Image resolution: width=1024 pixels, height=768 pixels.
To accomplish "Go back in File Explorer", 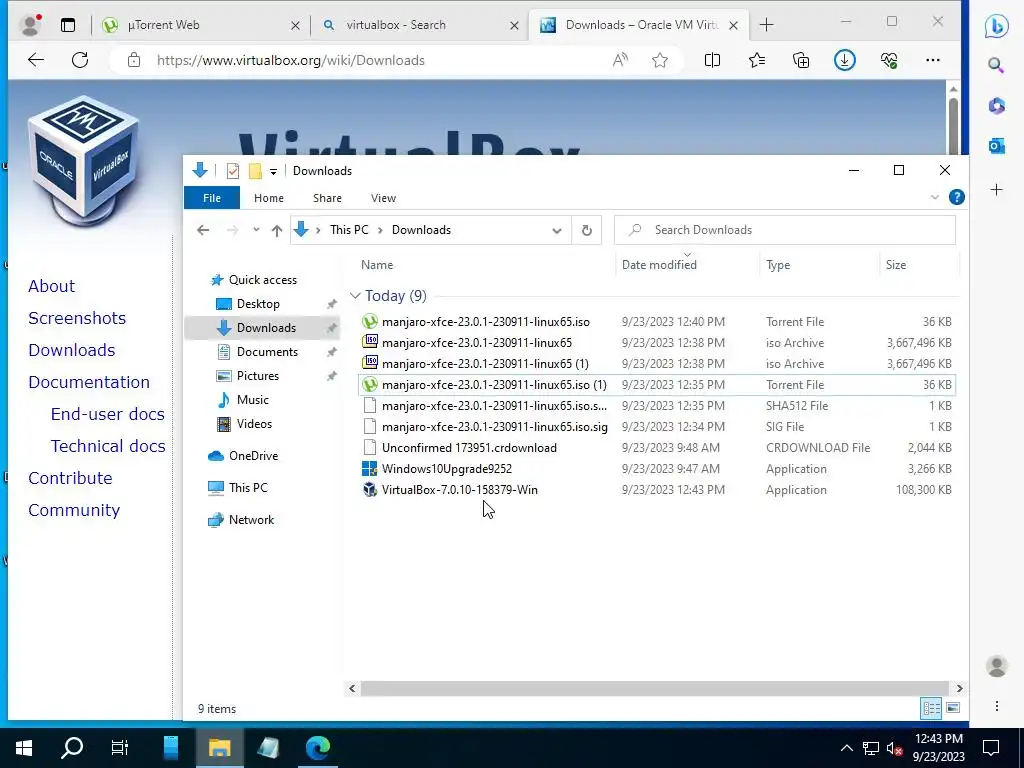I will coord(203,230).
